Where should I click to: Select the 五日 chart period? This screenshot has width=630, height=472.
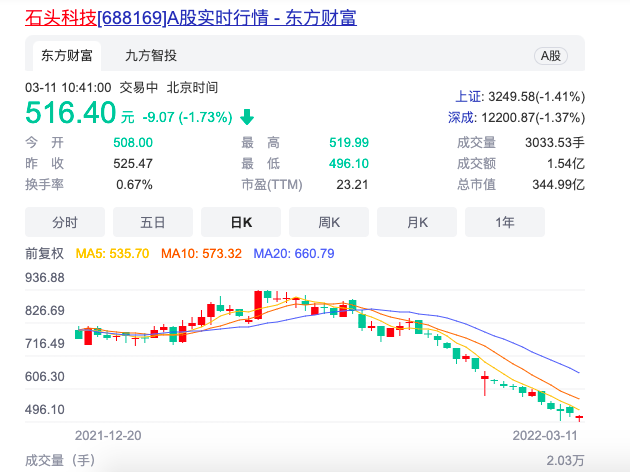pos(153,222)
